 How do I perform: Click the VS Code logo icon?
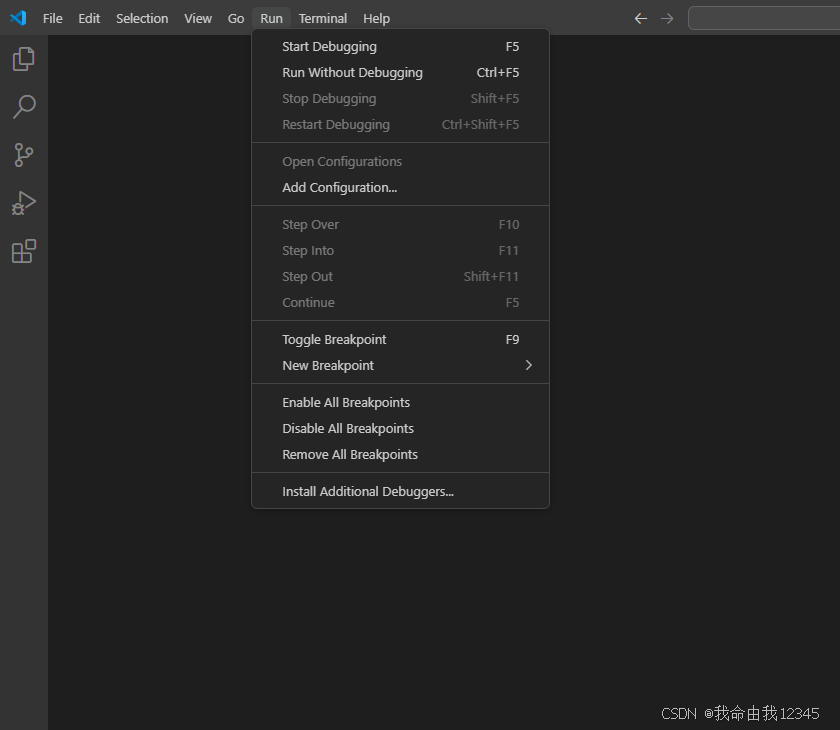pos(18,18)
